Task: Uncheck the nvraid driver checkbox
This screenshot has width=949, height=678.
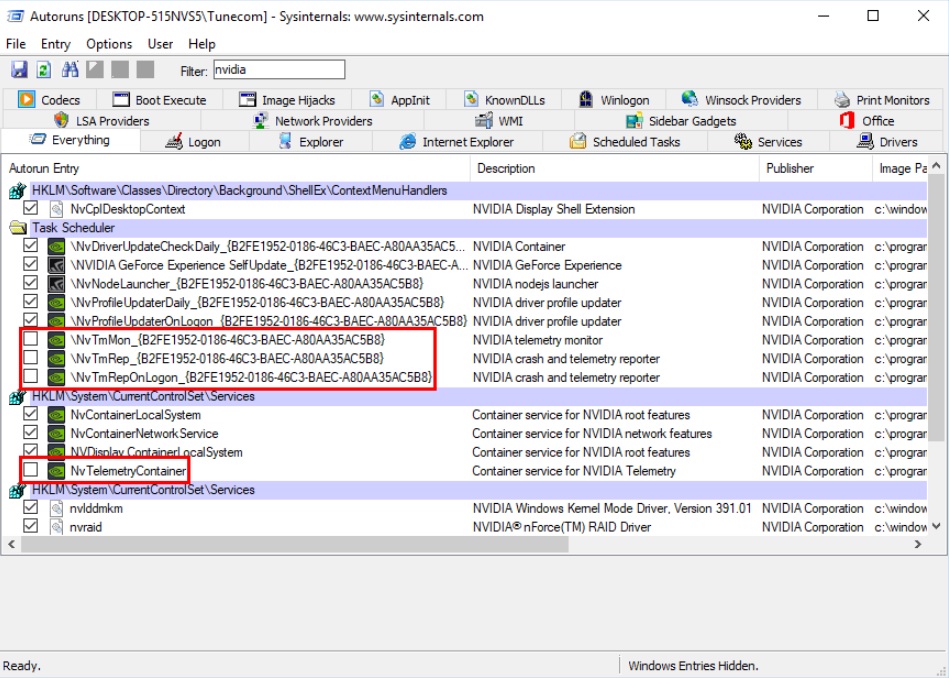Action: (30, 526)
